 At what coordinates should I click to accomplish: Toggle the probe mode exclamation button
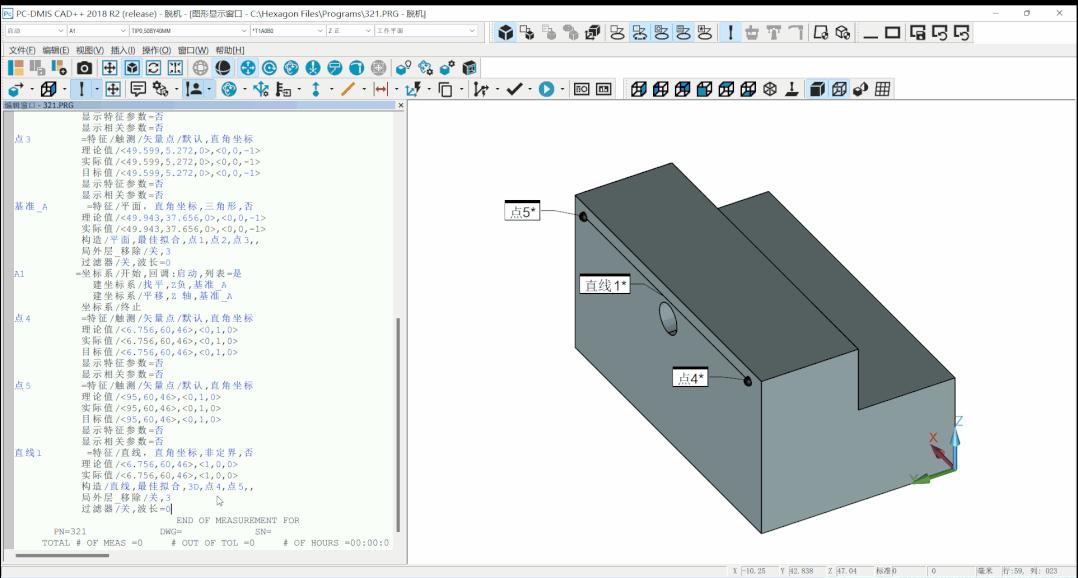(82, 90)
